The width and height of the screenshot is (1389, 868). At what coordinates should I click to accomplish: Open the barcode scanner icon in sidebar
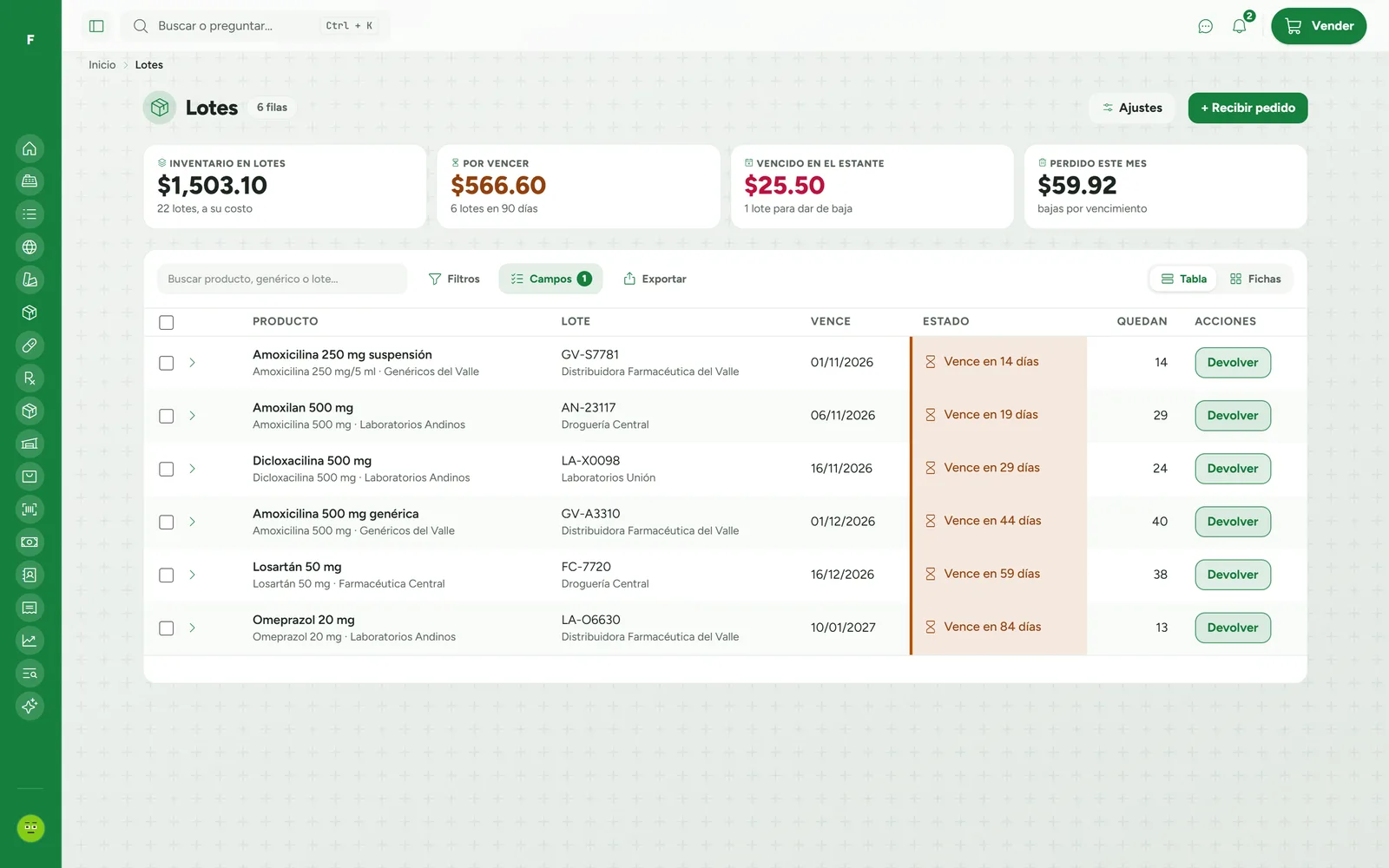click(x=30, y=510)
